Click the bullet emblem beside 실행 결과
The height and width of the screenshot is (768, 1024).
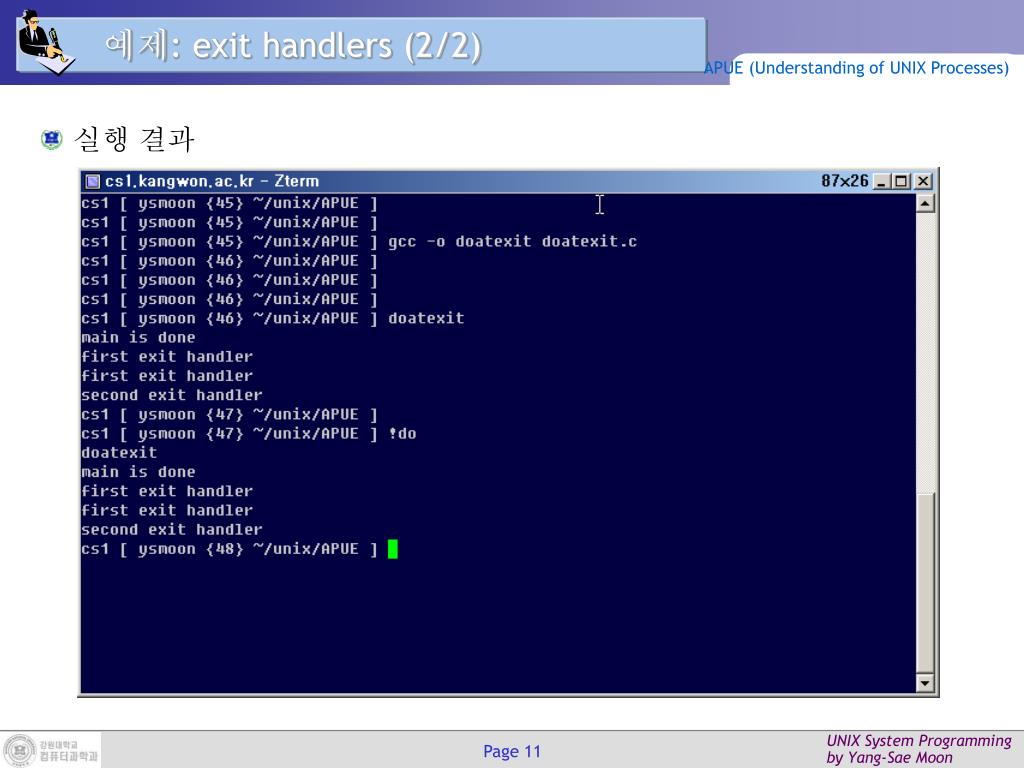(x=52, y=139)
